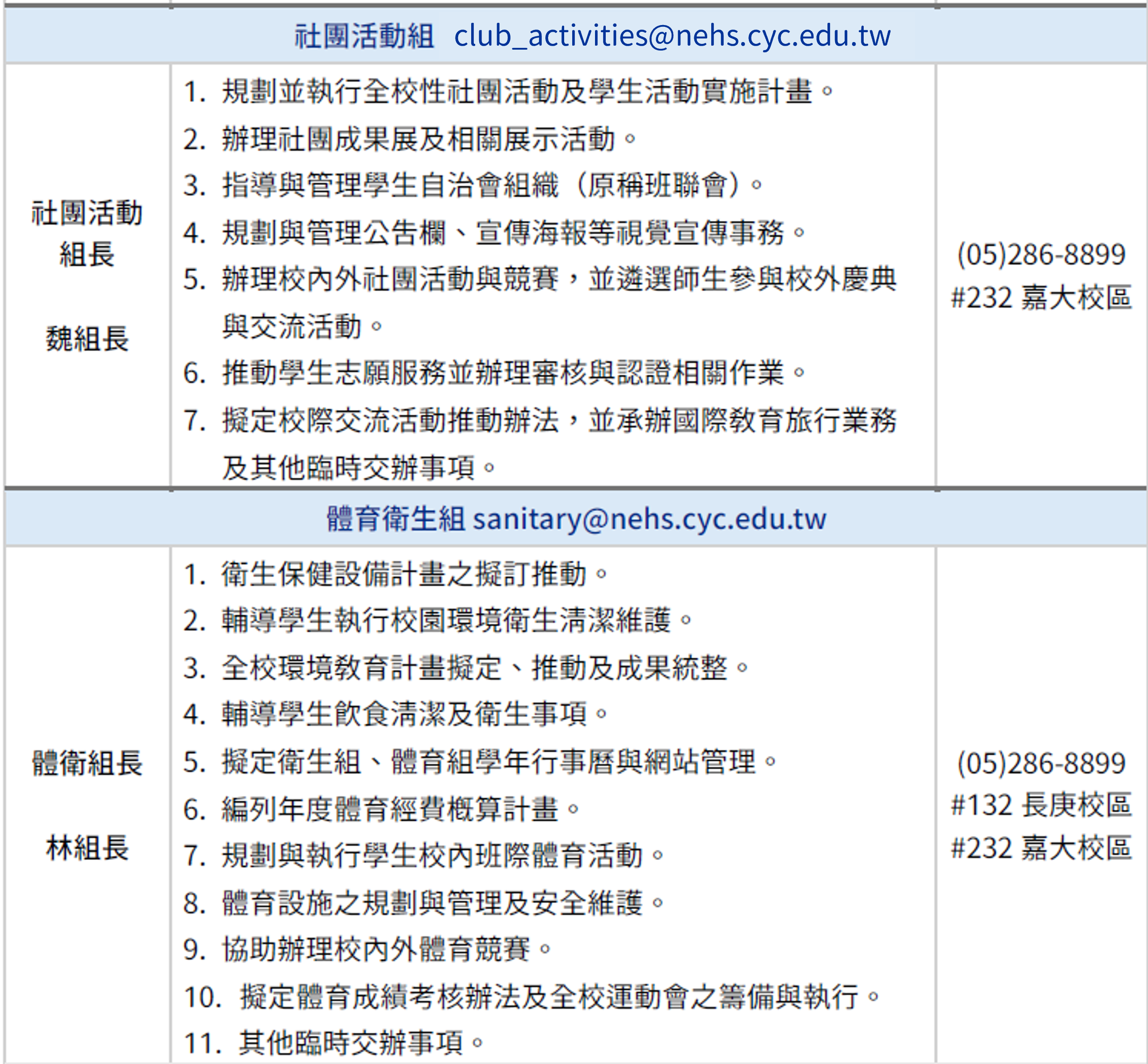Click the sanitary@nehs.cyc.edu.tw email address
1148x1064 pixels.
point(649,519)
